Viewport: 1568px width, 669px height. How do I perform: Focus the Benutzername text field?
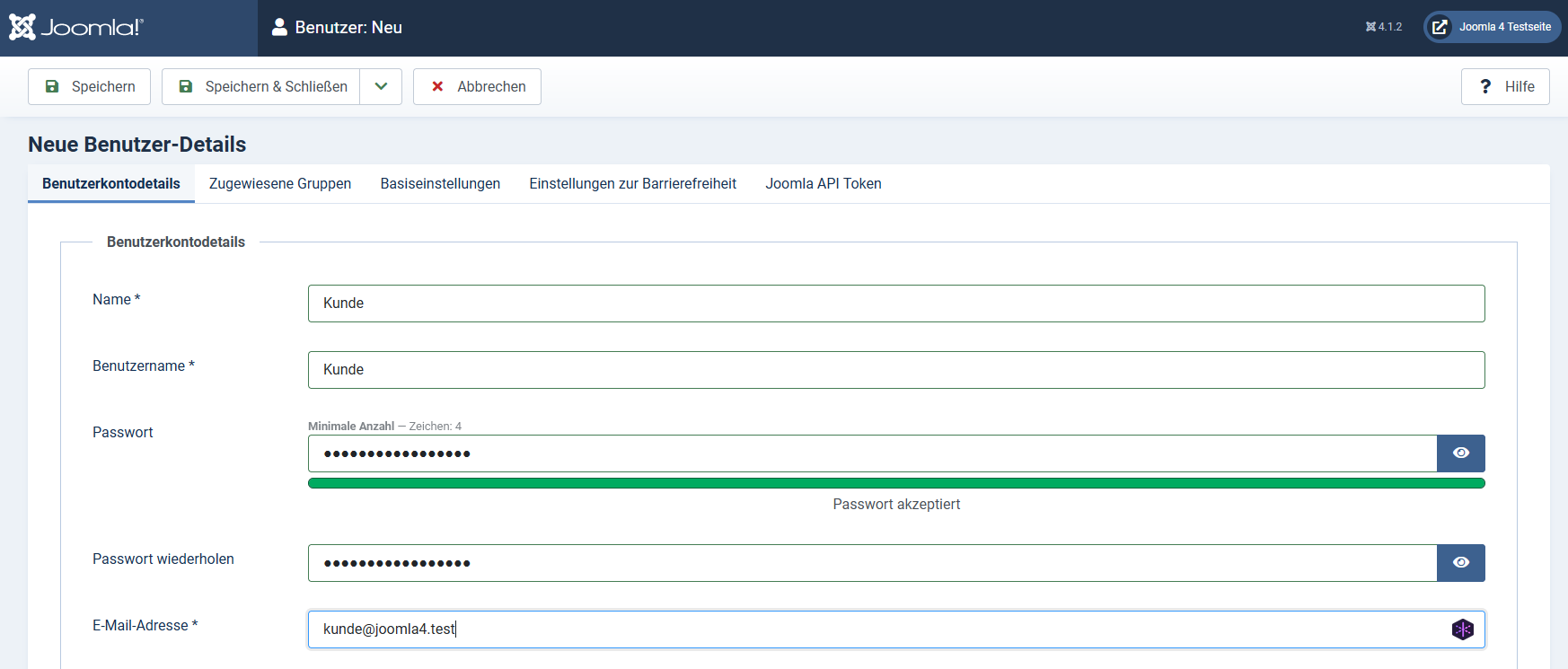[895, 370]
